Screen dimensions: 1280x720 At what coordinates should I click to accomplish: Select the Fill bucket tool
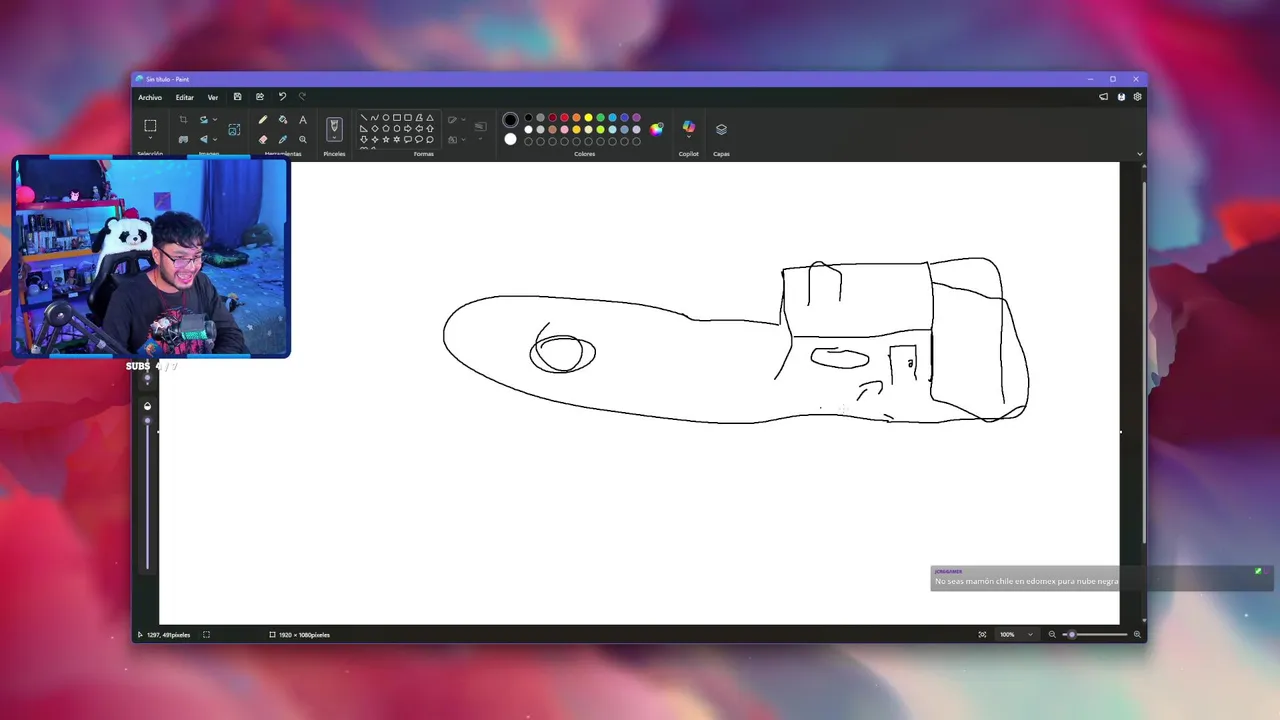(283, 120)
